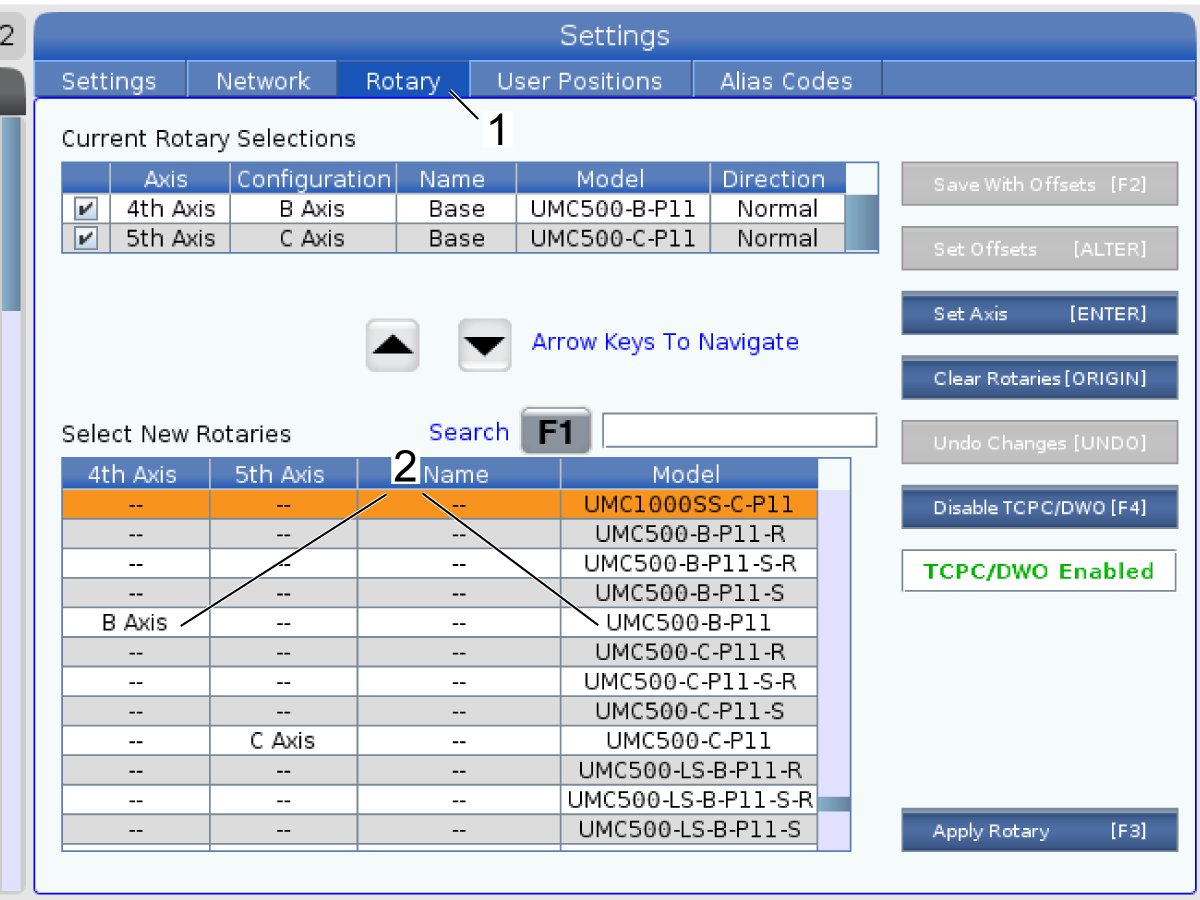Click the down arrow navigation icon
1200x900 pixels.
click(x=485, y=345)
